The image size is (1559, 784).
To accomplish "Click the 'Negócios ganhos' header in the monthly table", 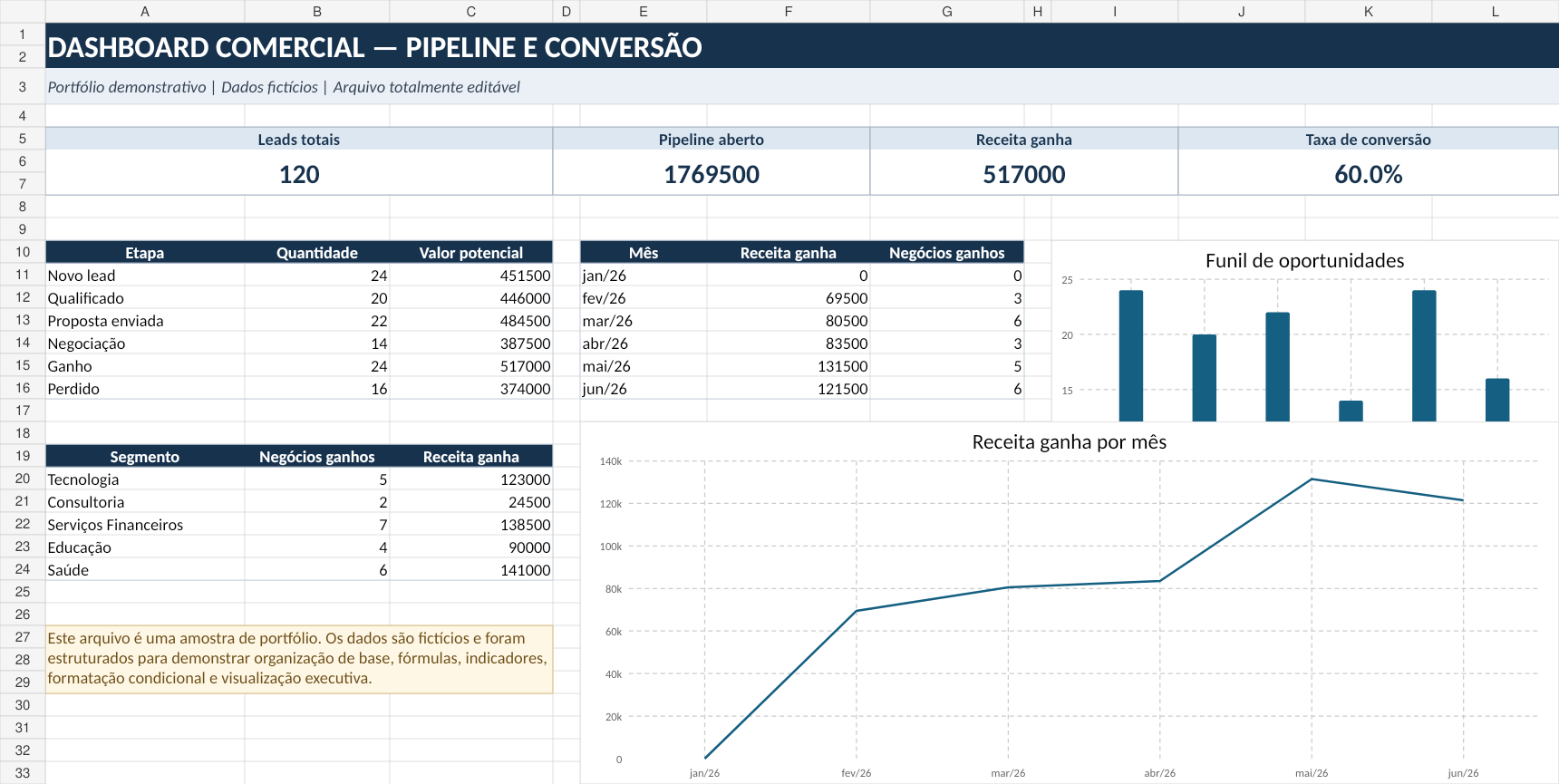I will (947, 252).
